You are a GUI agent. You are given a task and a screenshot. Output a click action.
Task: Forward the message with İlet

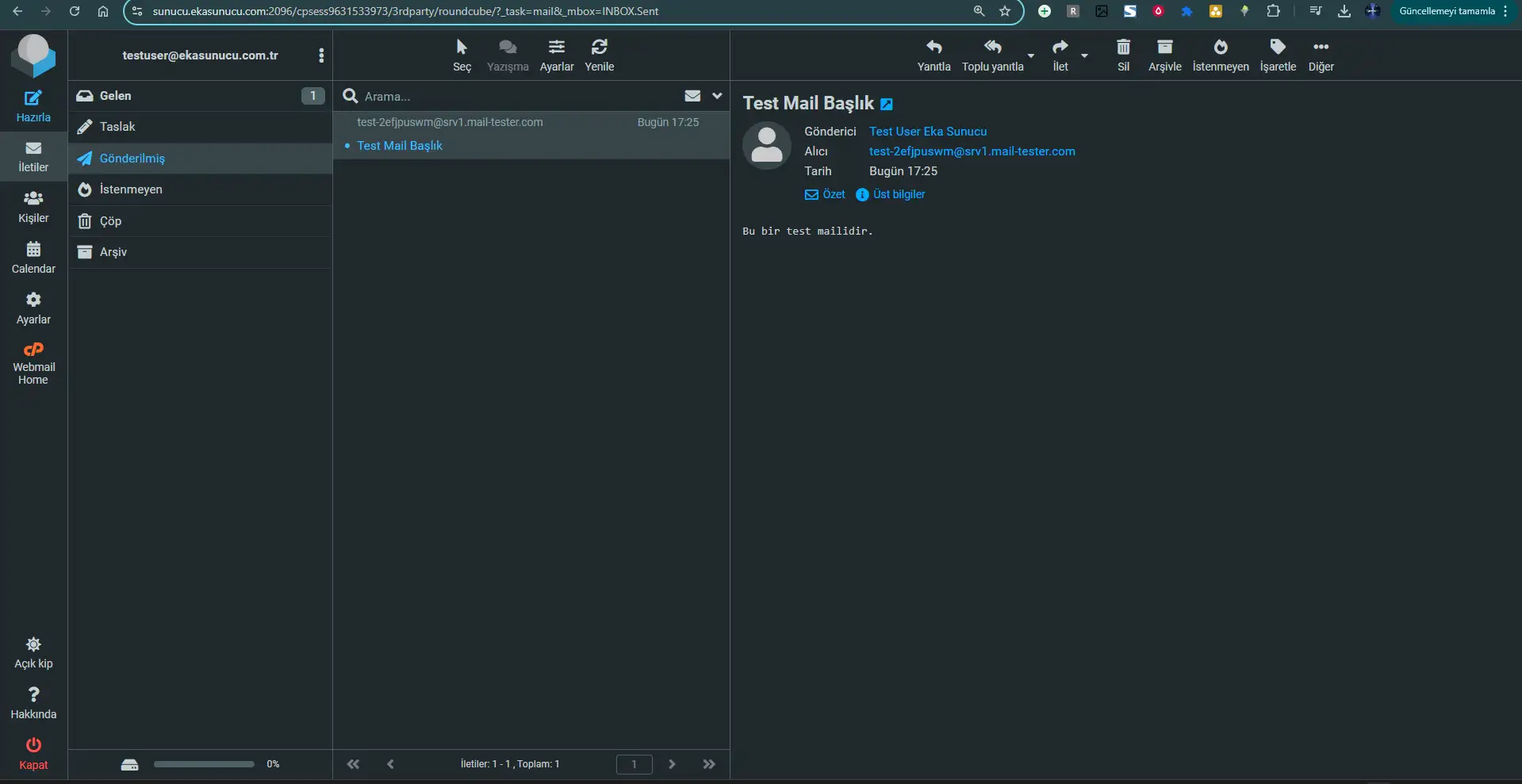tap(1060, 55)
